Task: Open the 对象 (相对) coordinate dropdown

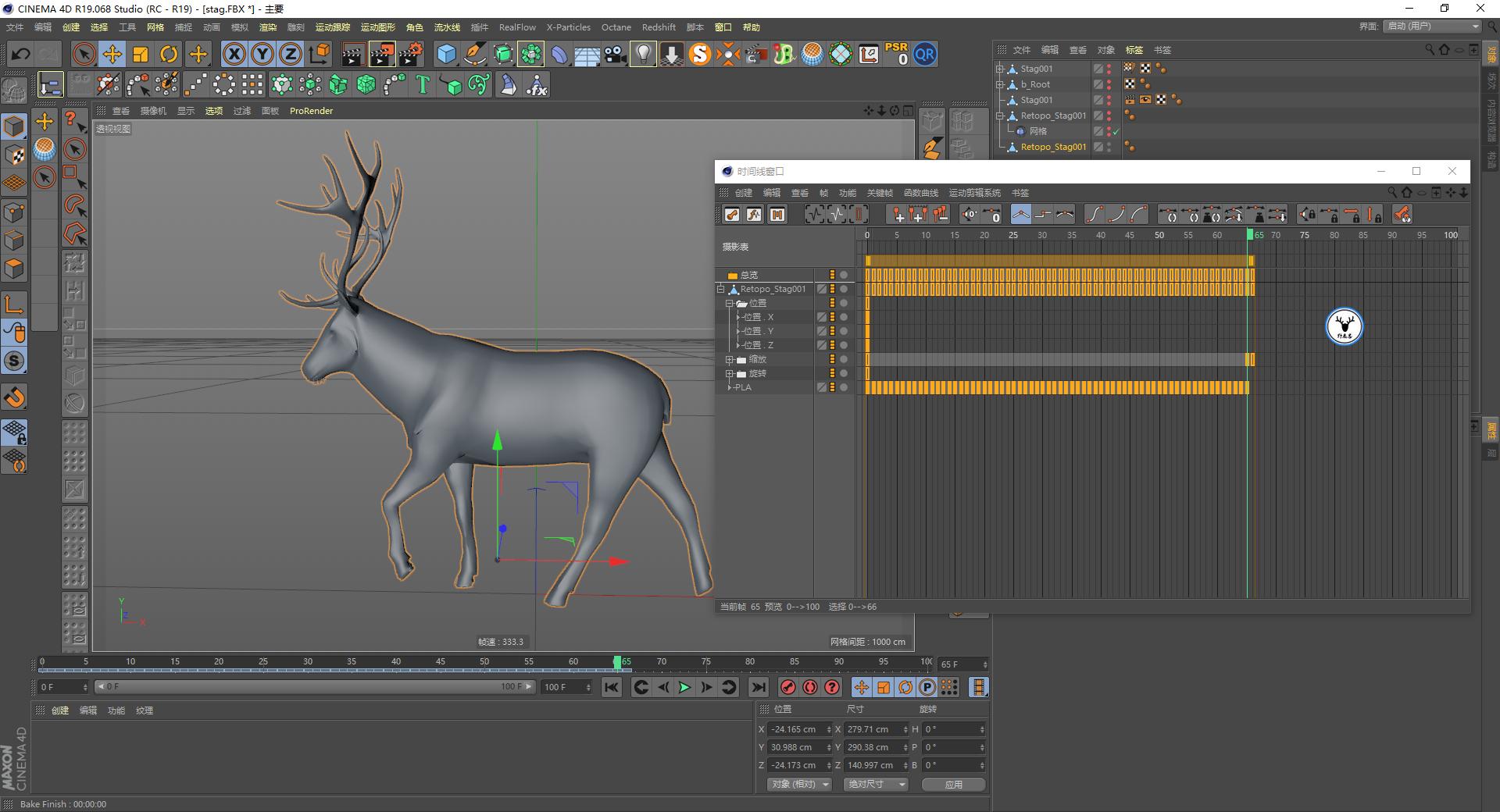Action: [798, 784]
